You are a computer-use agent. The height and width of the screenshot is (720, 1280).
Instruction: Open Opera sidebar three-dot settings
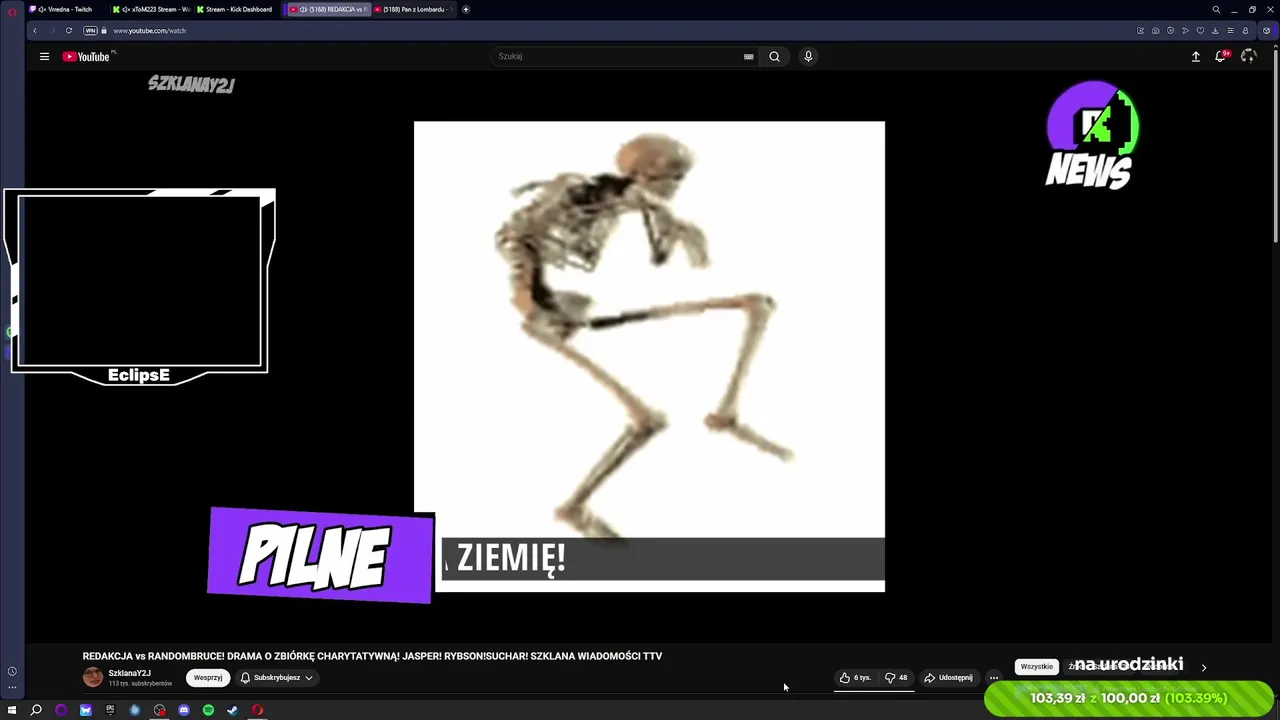point(12,687)
